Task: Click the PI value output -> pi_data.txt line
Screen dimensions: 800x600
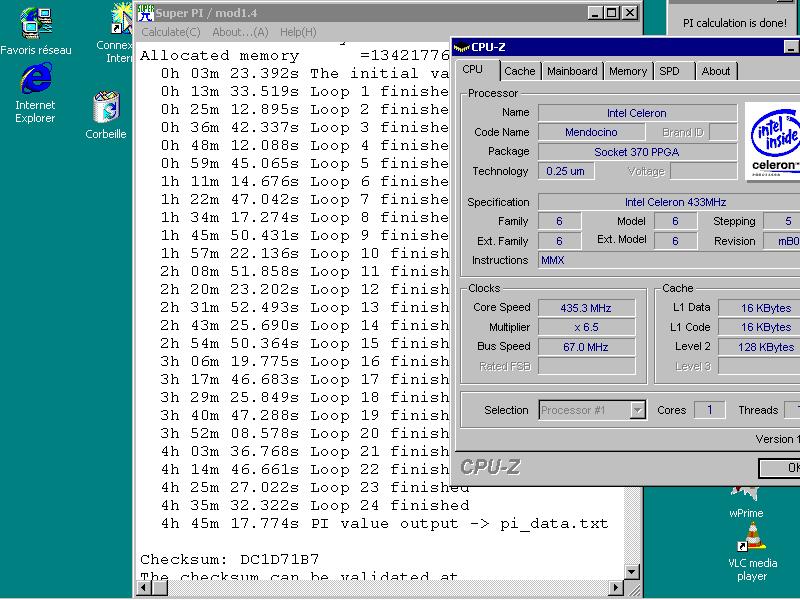Action: pos(385,523)
